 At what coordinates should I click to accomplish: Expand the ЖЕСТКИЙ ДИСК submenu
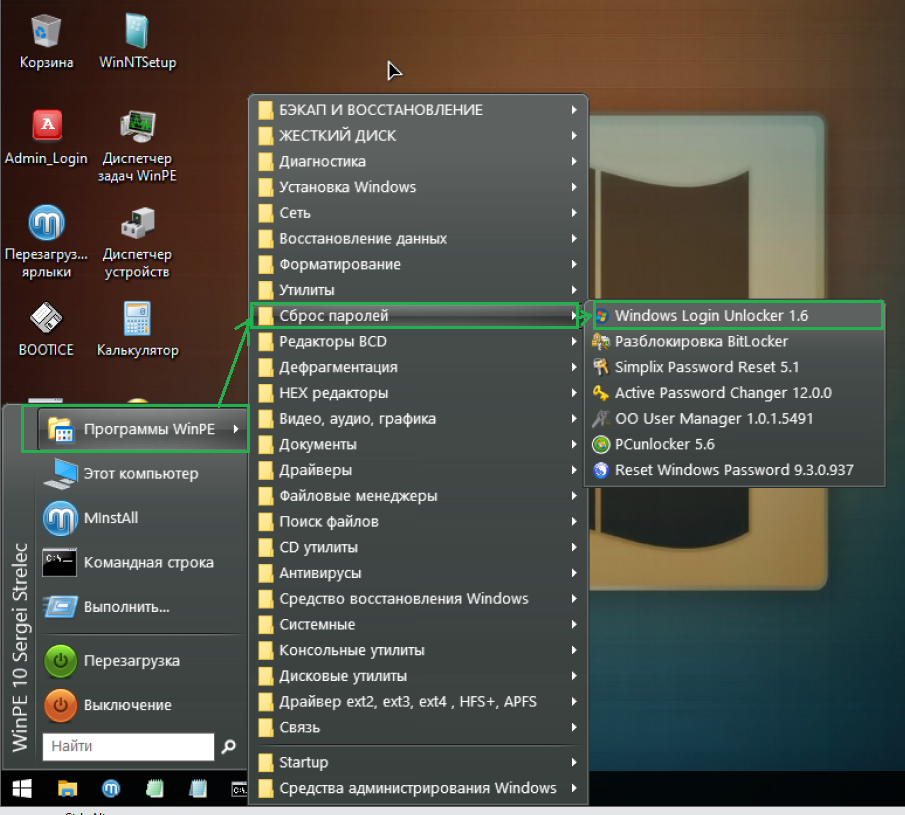[x=418, y=136]
